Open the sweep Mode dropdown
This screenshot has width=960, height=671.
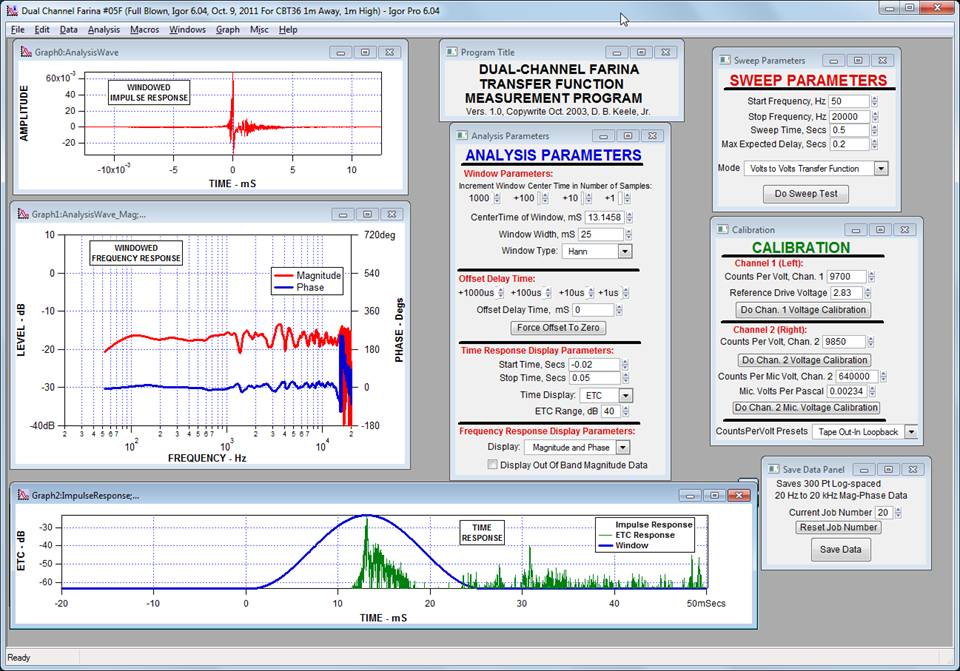pyautogui.click(x=880, y=168)
